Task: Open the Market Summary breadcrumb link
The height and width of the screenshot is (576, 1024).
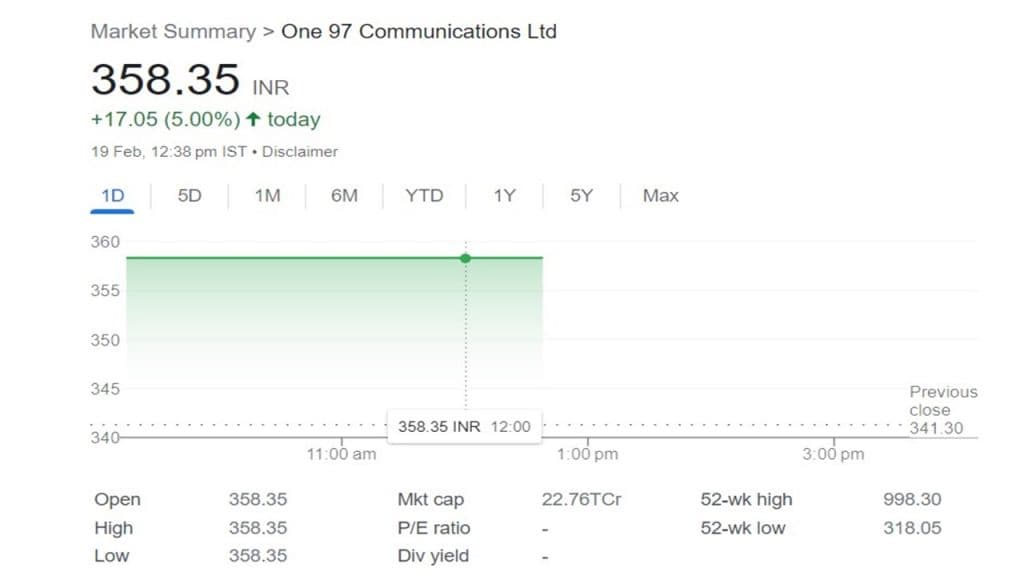Action: pyautogui.click(x=173, y=31)
